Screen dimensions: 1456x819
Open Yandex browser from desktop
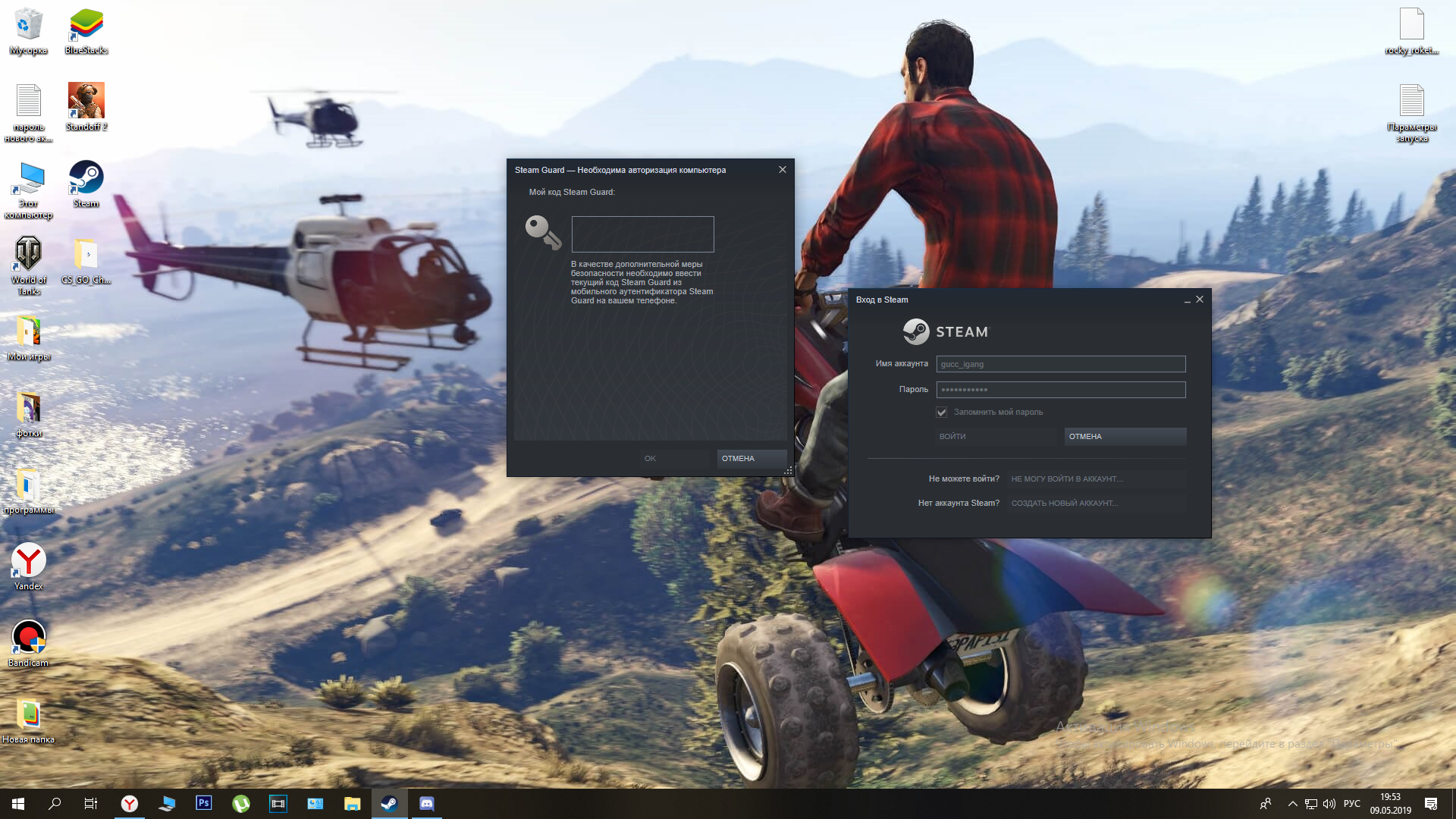click(x=27, y=561)
